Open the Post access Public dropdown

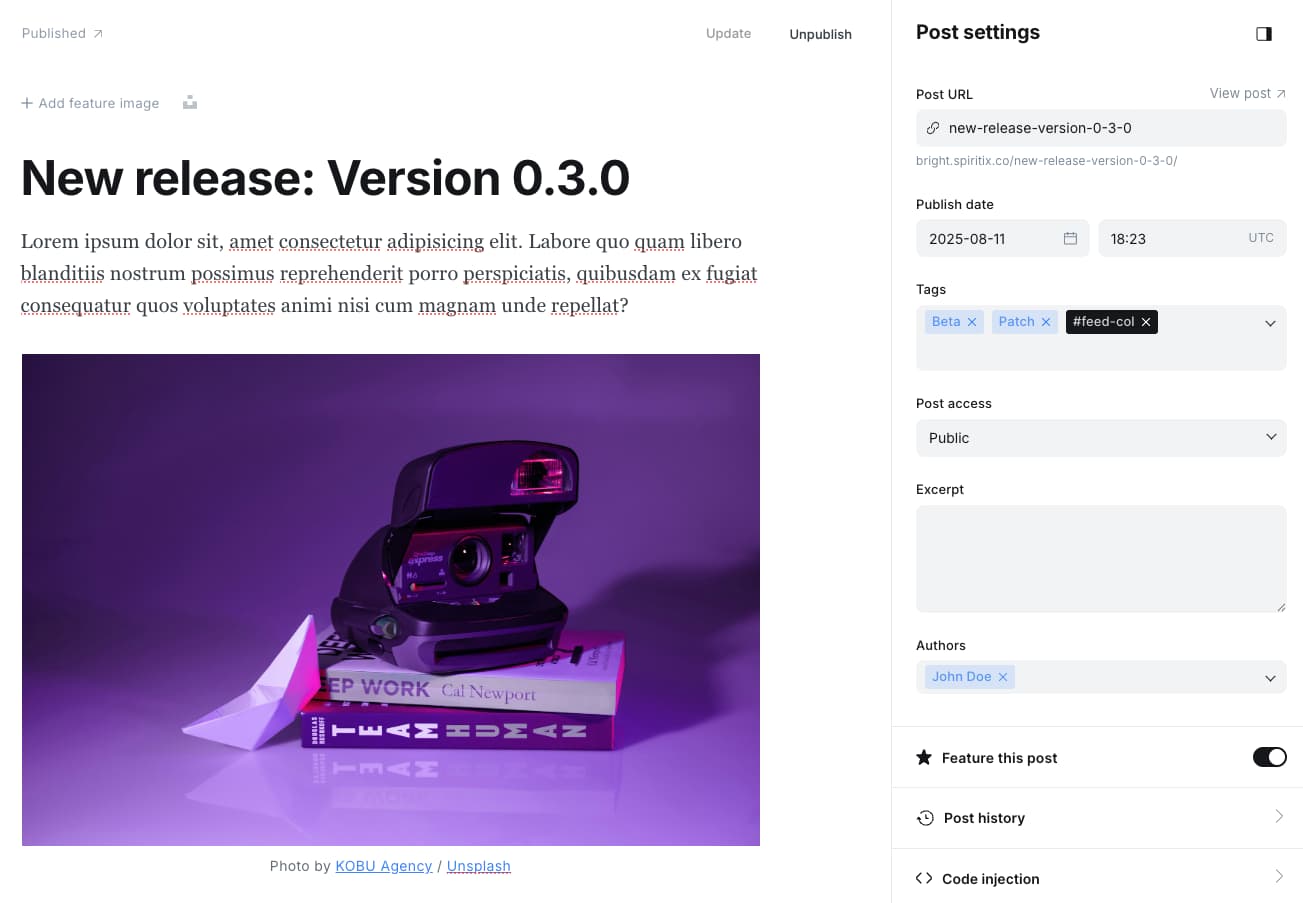[x=1101, y=438]
